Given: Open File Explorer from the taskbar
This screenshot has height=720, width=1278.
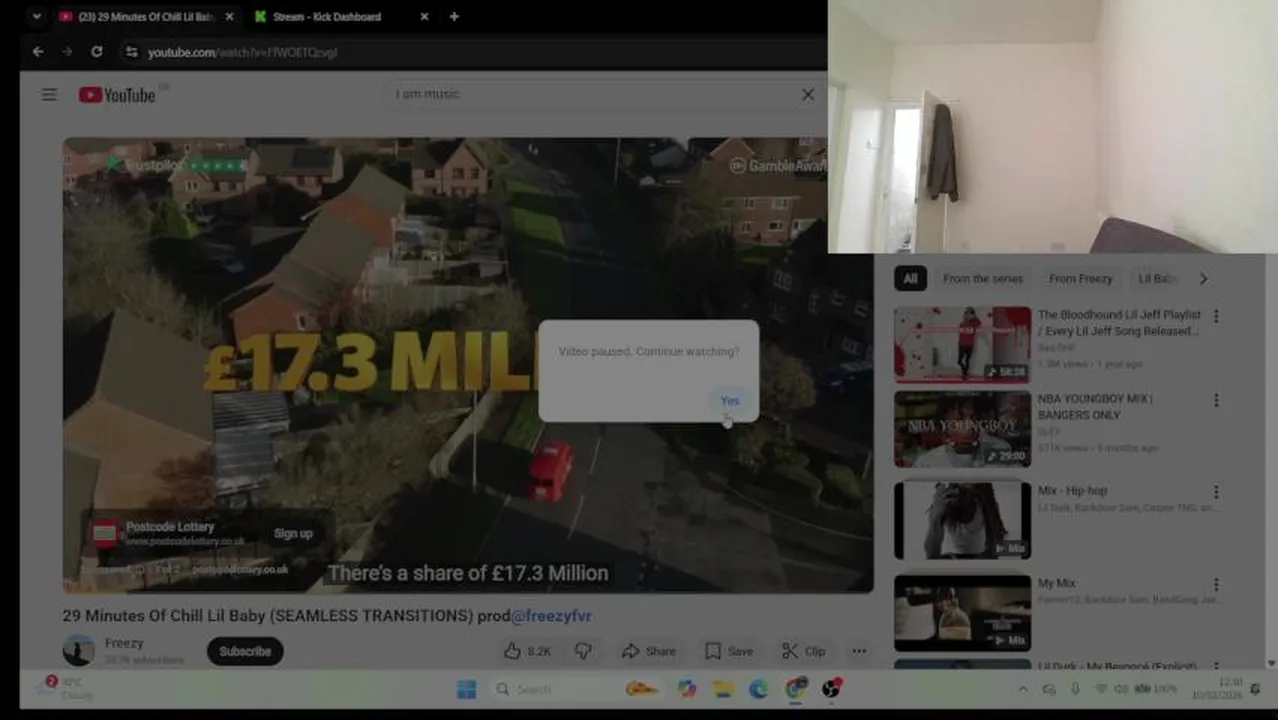Looking at the screenshot, I should click(723, 689).
